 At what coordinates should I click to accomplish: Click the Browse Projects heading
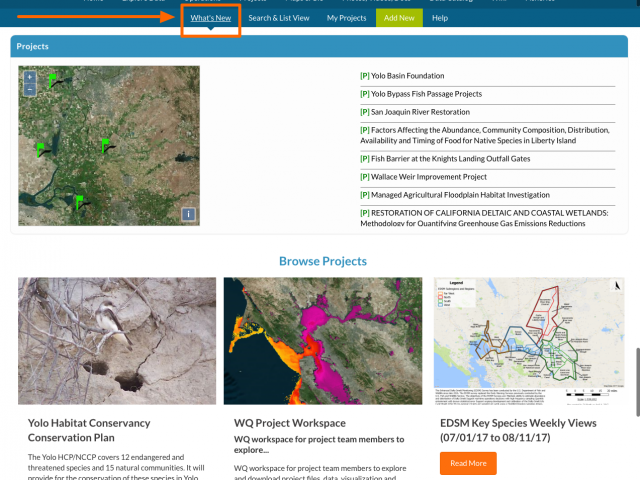(x=323, y=261)
